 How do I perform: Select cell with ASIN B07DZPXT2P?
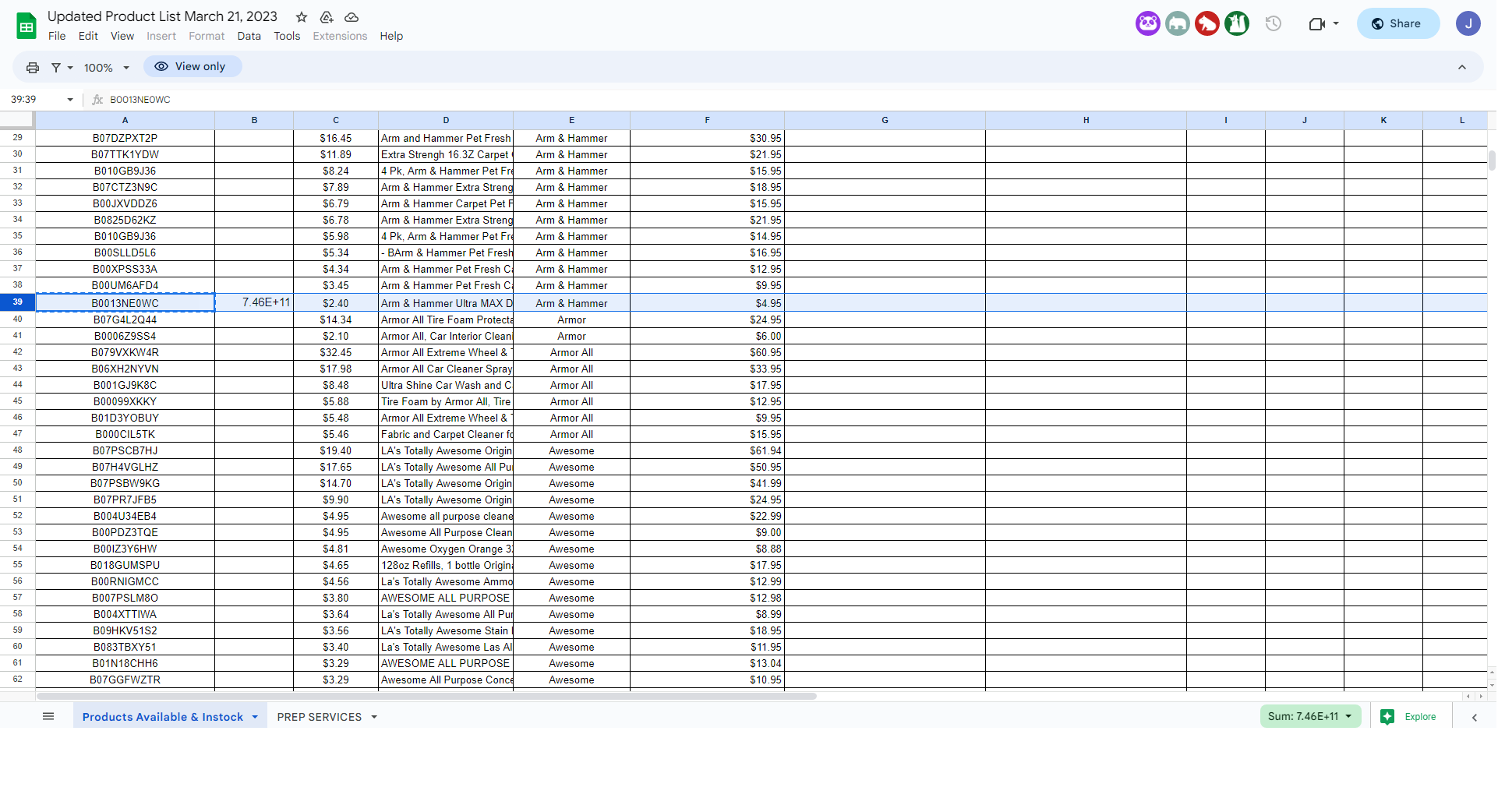125,138
